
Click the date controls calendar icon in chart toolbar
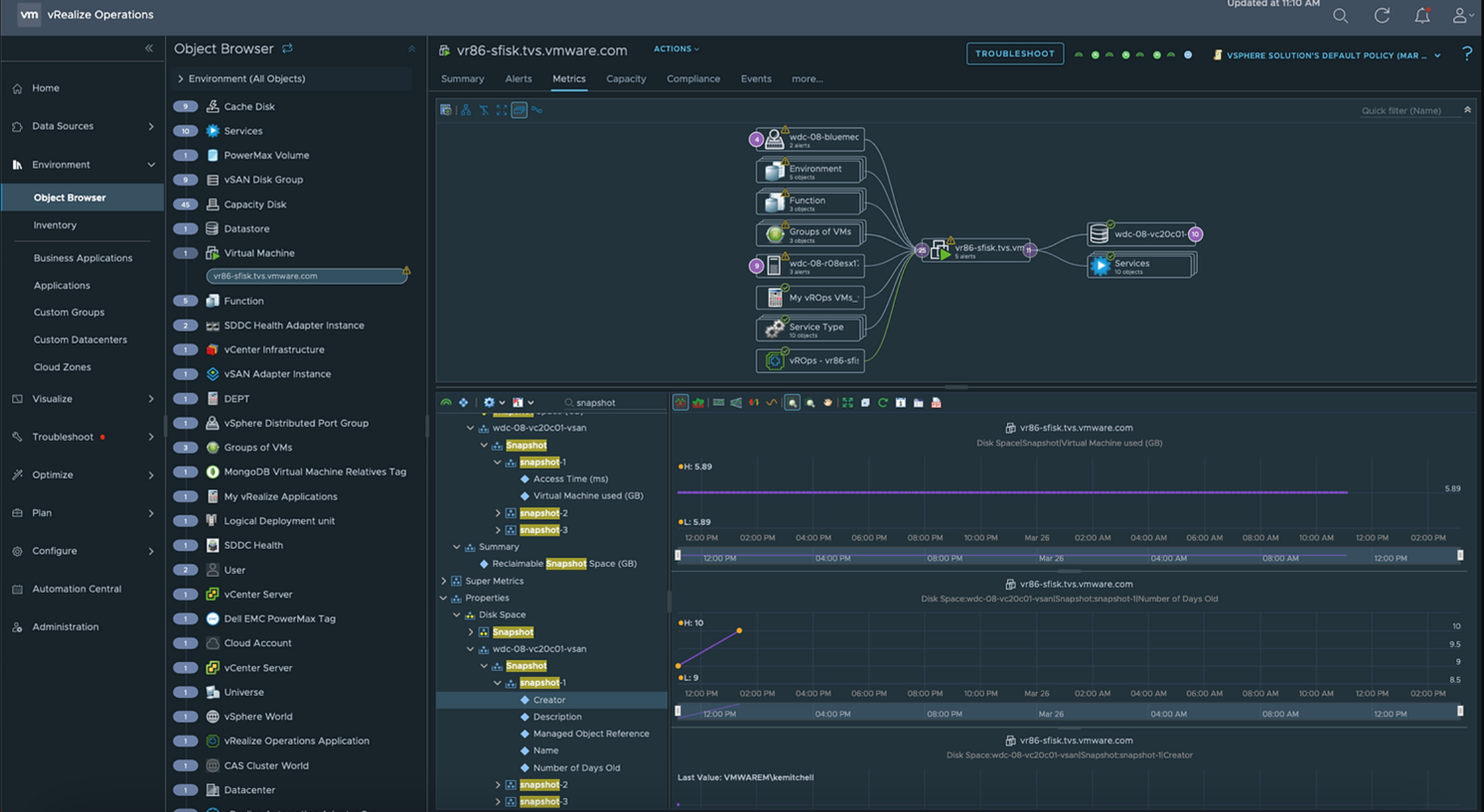[x=900, y=403]
